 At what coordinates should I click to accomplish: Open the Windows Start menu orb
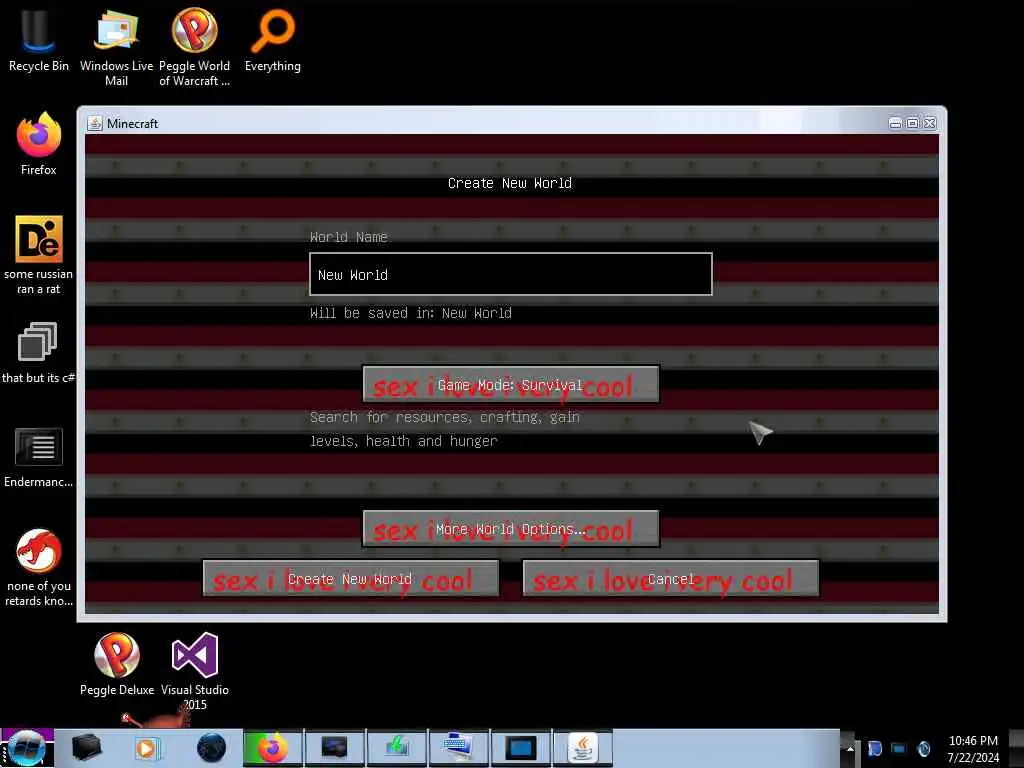coord(27,748)
